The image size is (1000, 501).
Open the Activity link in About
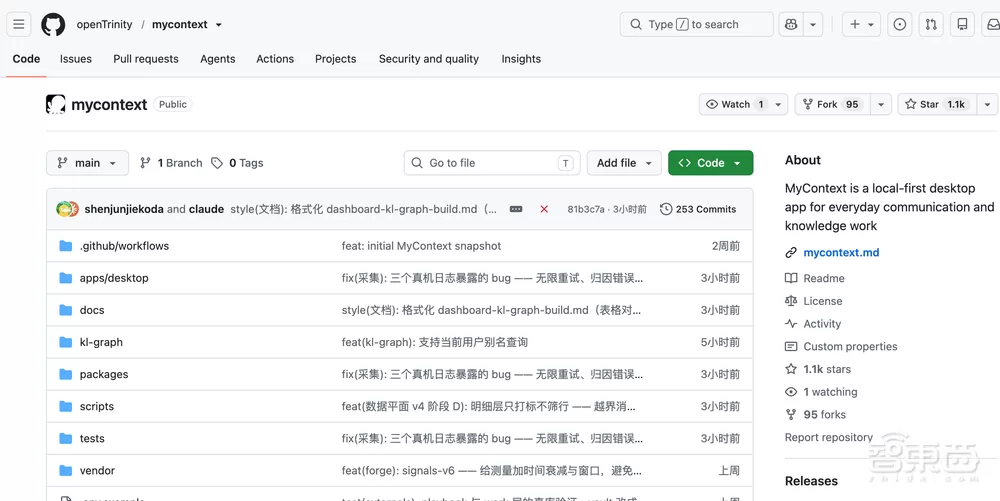click(822, 324)
